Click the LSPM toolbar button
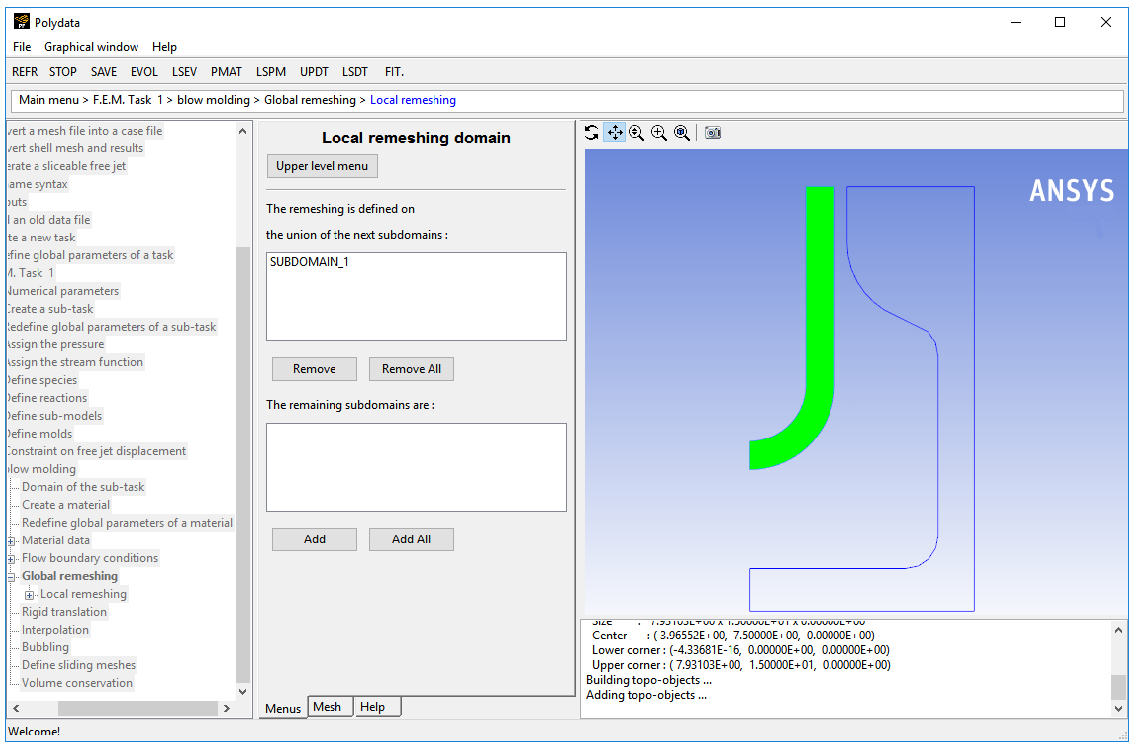Viewport: 1133px width, 749px height. (x=271, y=72)
